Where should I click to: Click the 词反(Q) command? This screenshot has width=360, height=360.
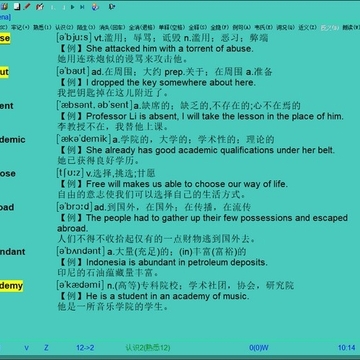[285, 27]
